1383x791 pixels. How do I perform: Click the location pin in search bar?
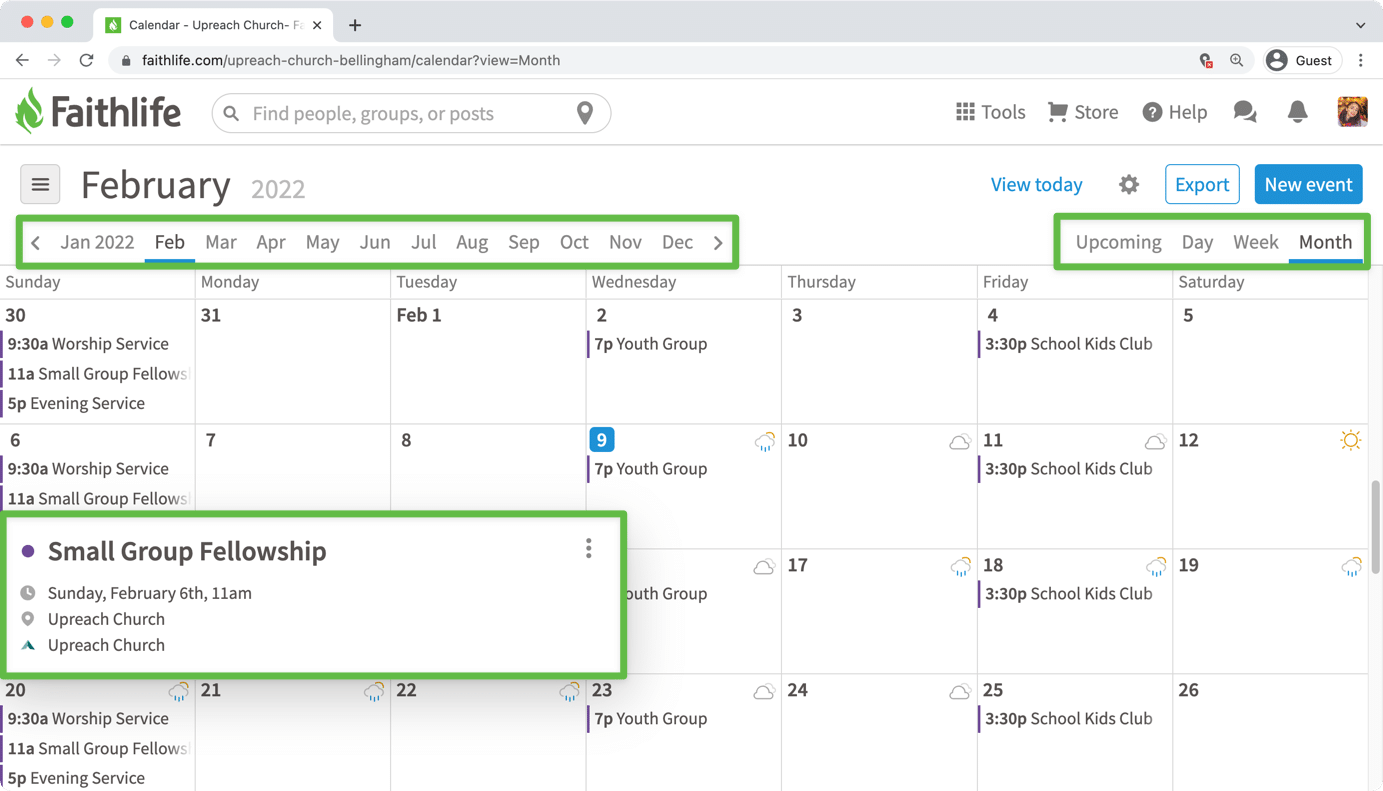click(585, 113)
